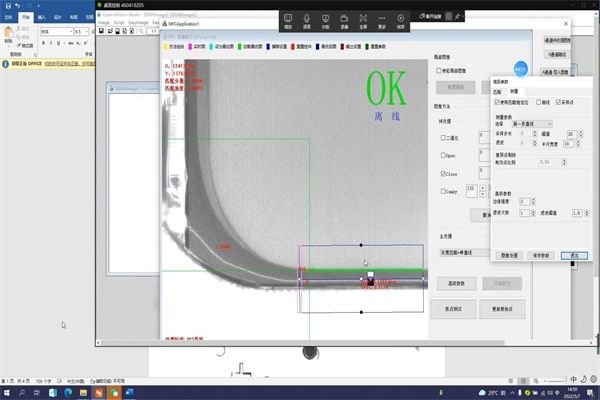The height and width of the screenshot is (400, 600).
Task: Enable the Open preprocessing checkbox
Action: click(444, 155)
